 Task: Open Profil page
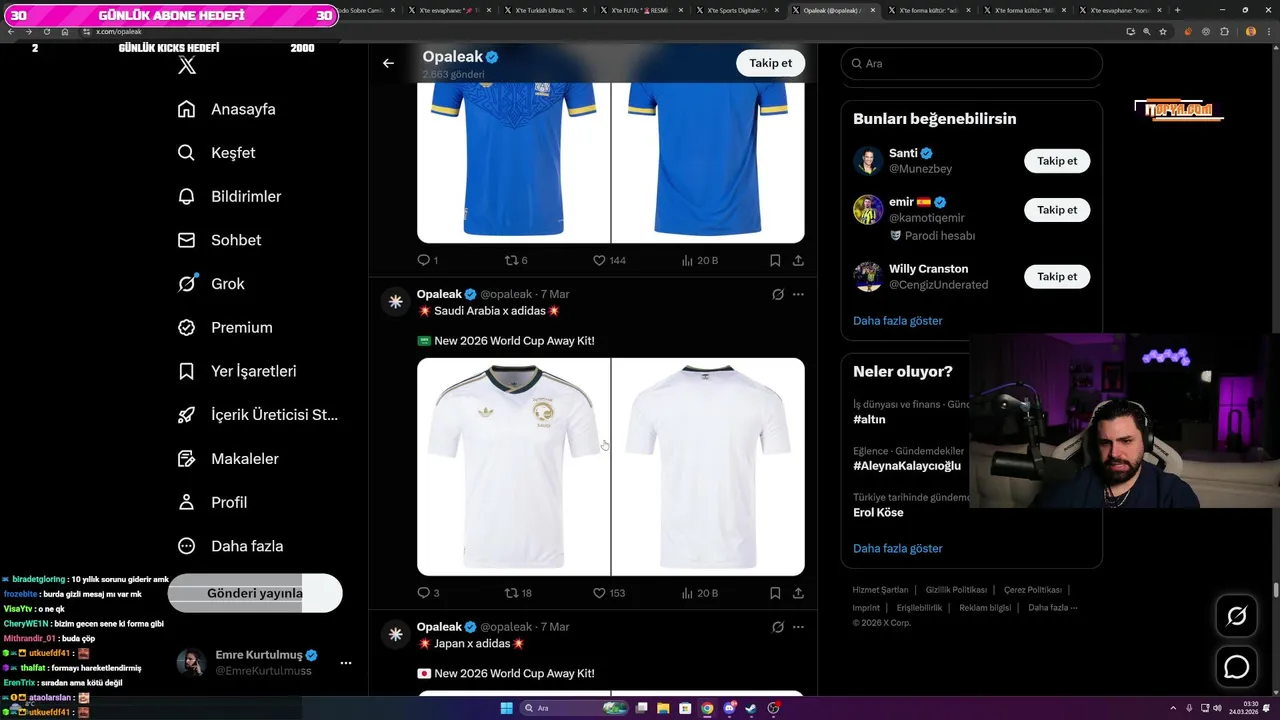pyautogui.click(x=212, y=502)
